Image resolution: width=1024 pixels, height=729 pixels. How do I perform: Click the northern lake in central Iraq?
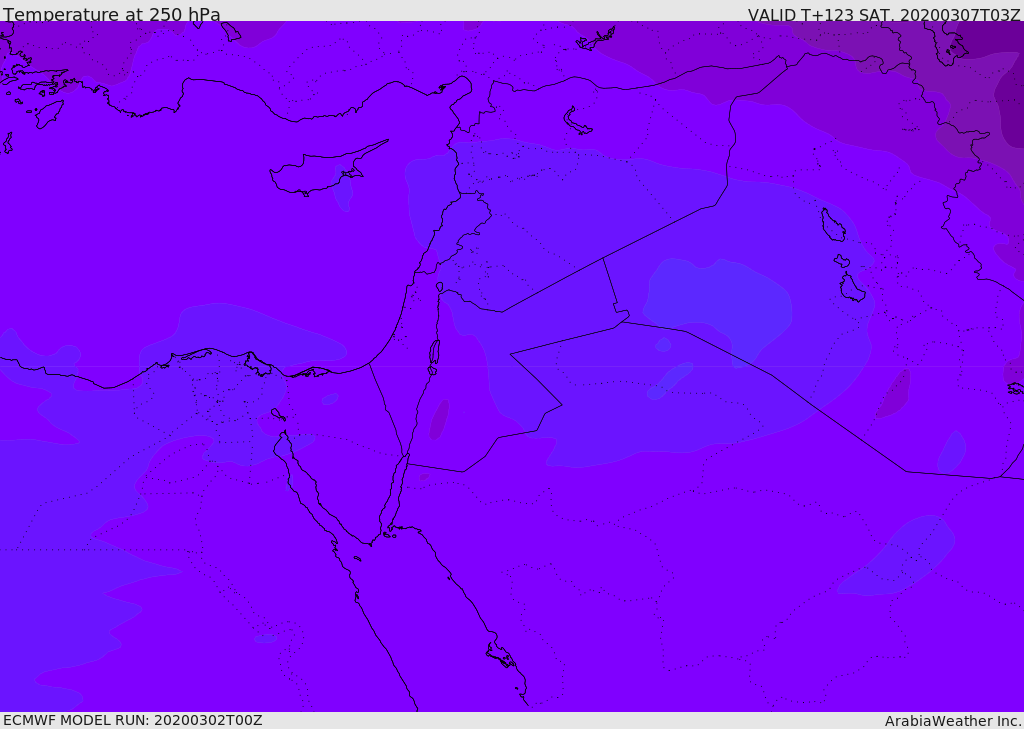833,225
